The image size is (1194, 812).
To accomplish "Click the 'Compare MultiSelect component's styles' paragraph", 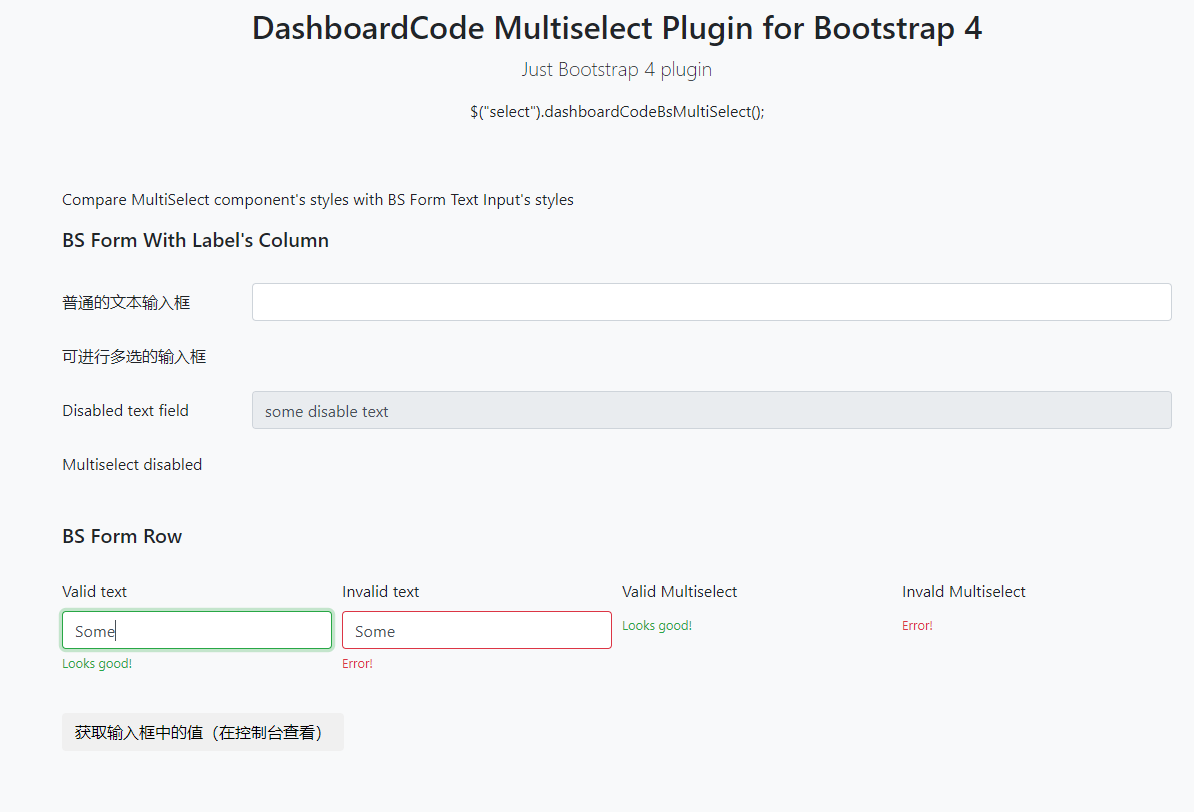I will pos(318,200).
